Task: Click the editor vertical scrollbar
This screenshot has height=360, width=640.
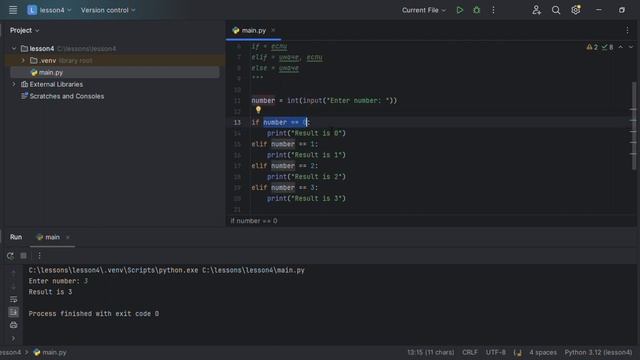Action: (x=633, y=126)
